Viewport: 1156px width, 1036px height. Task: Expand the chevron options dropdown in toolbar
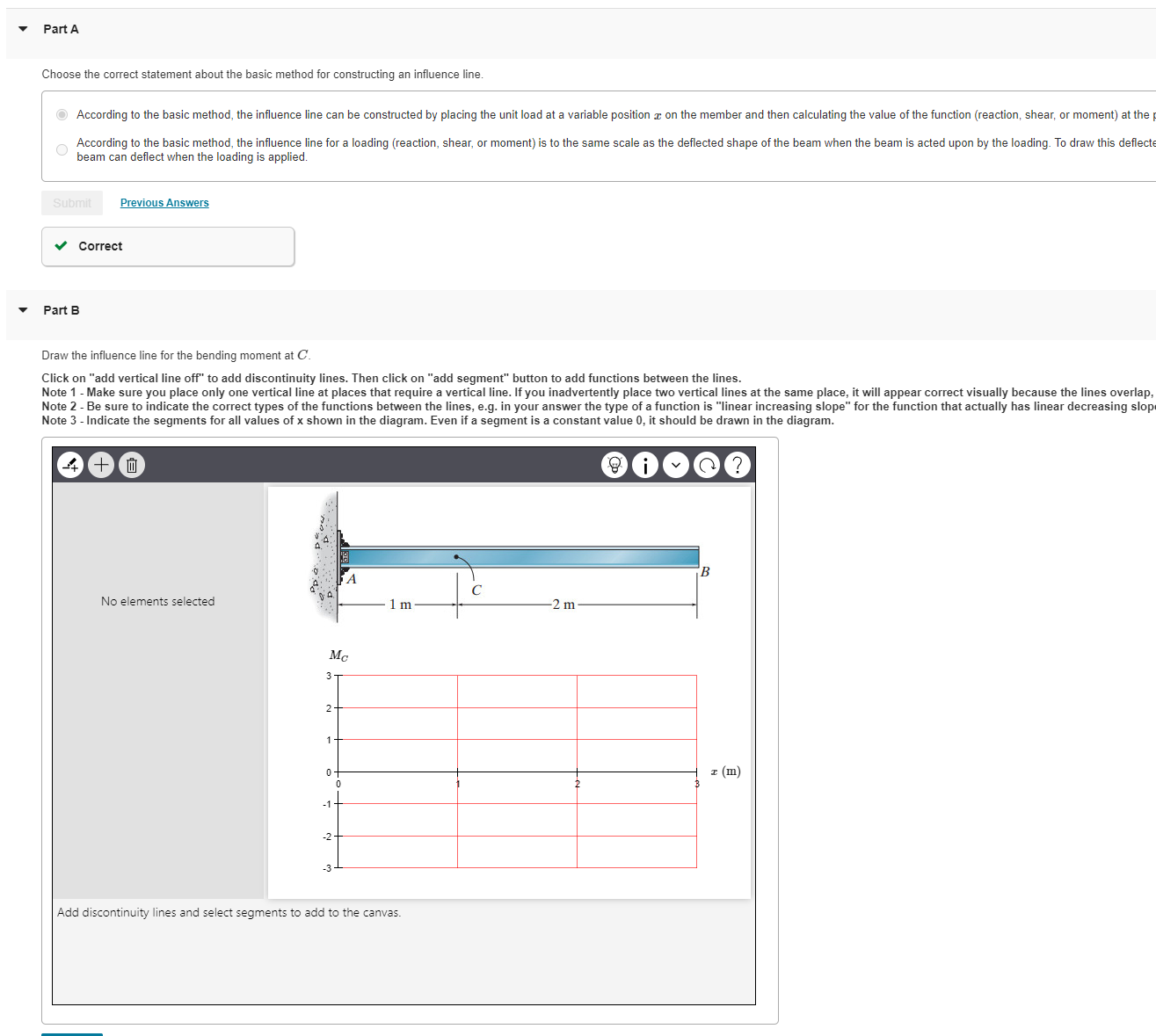click(676, 465)
